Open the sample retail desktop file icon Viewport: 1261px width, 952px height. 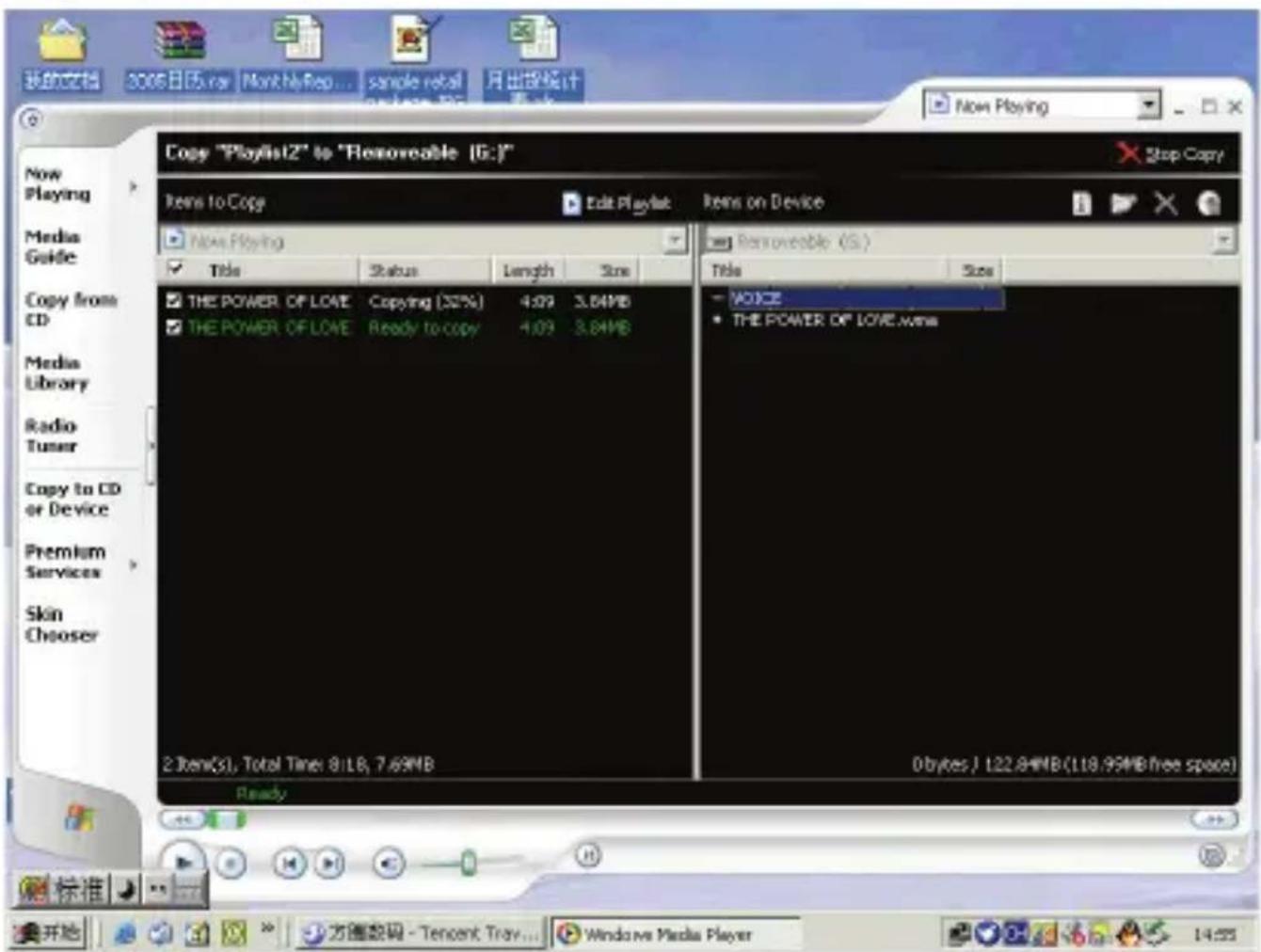pyautogui.click(x=414, y=58)
